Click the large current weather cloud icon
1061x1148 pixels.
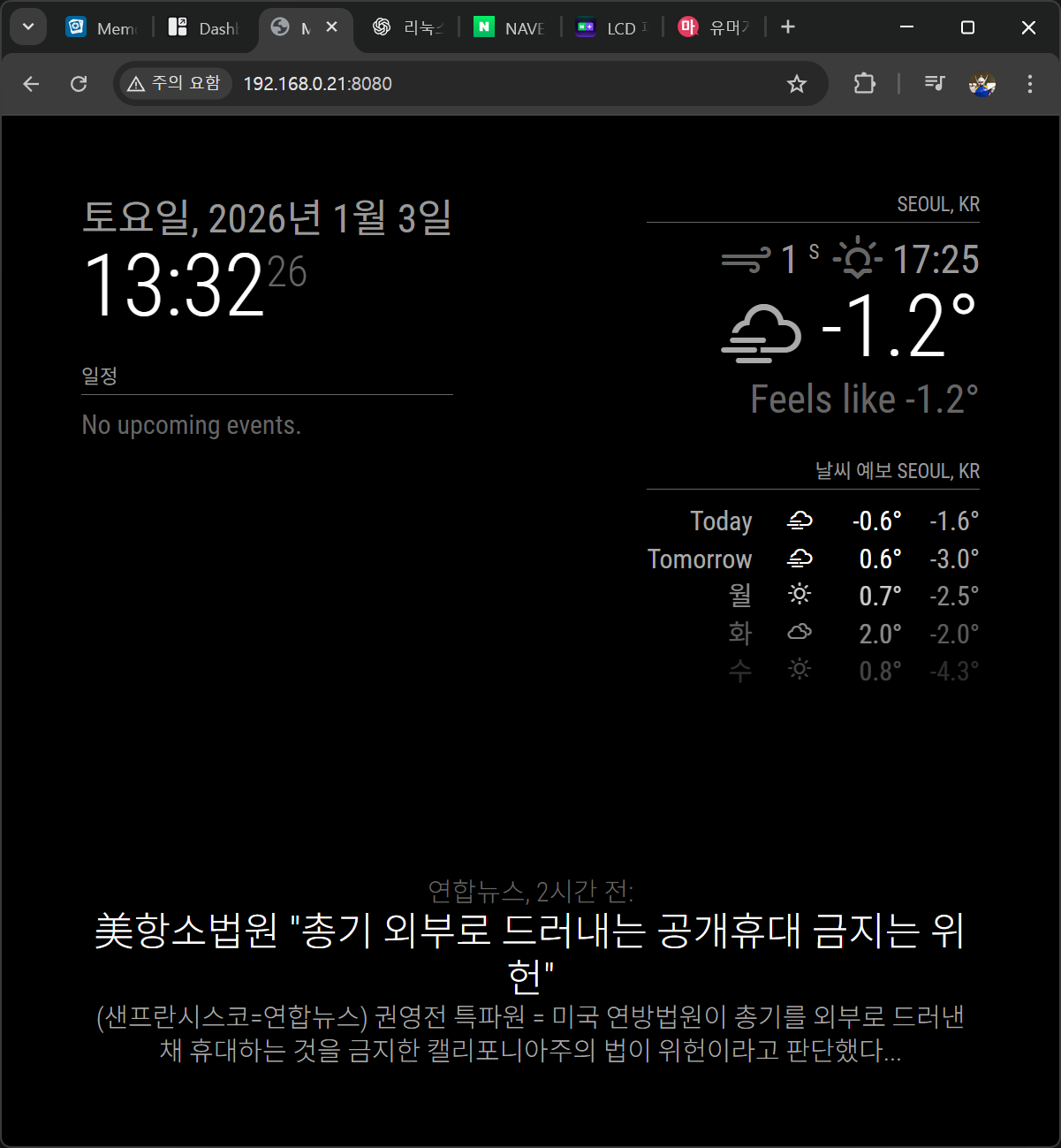[x=761, y=333]
